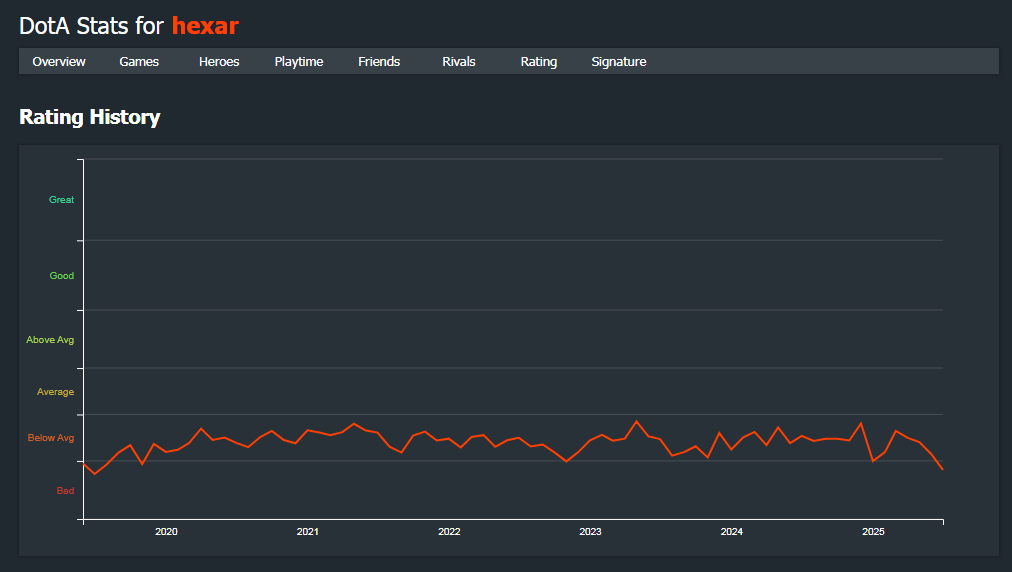Click the Good rating axis label

pyautogui.click(x=61, y=276)
